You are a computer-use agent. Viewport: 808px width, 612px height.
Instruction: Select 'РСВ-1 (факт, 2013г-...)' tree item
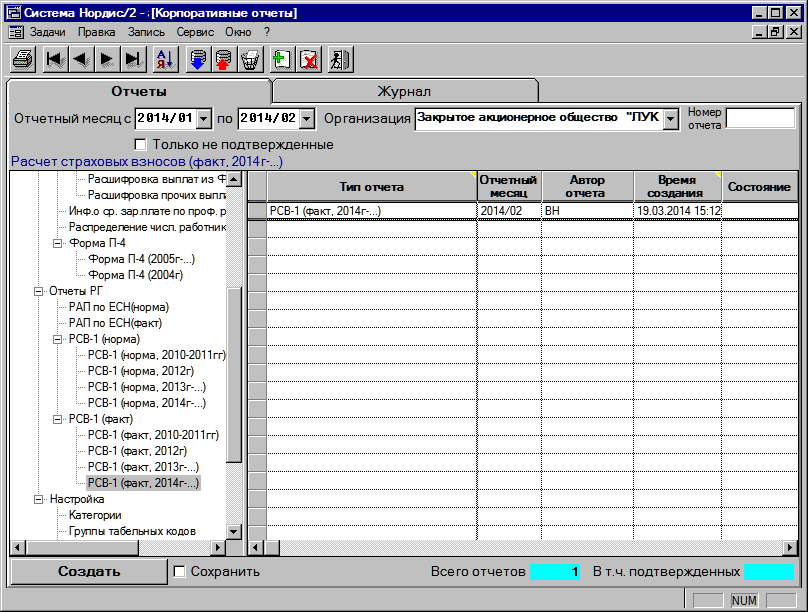click(x=143, y=467)
